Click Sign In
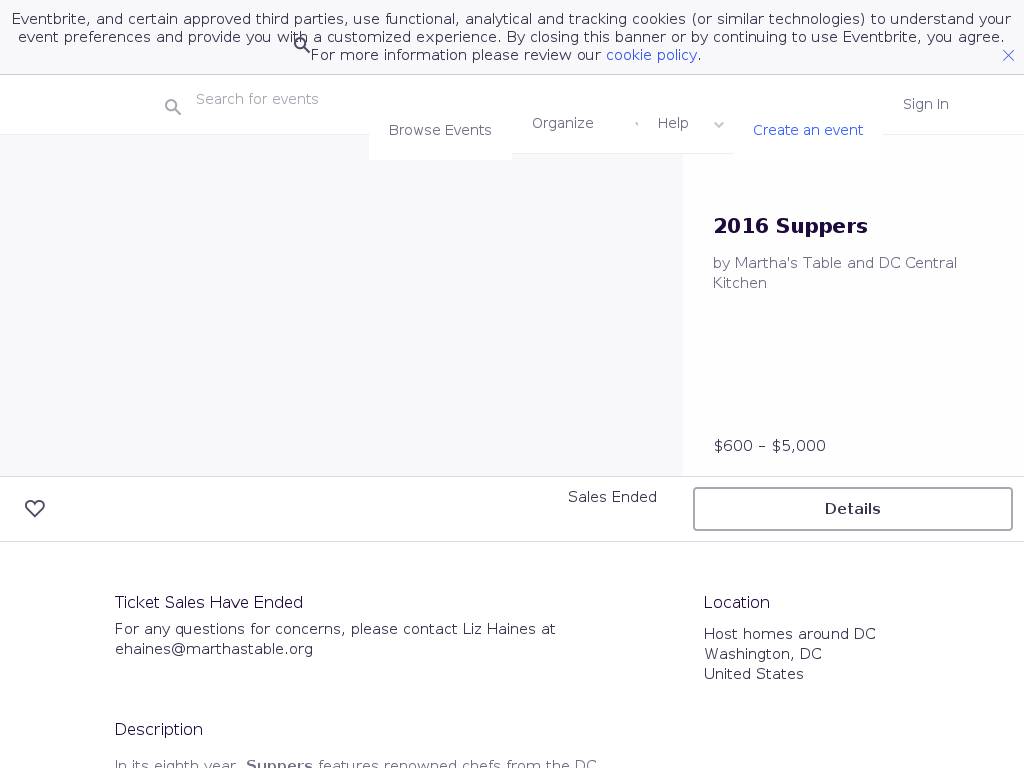The image size is (1024, 768). (925, 104)
